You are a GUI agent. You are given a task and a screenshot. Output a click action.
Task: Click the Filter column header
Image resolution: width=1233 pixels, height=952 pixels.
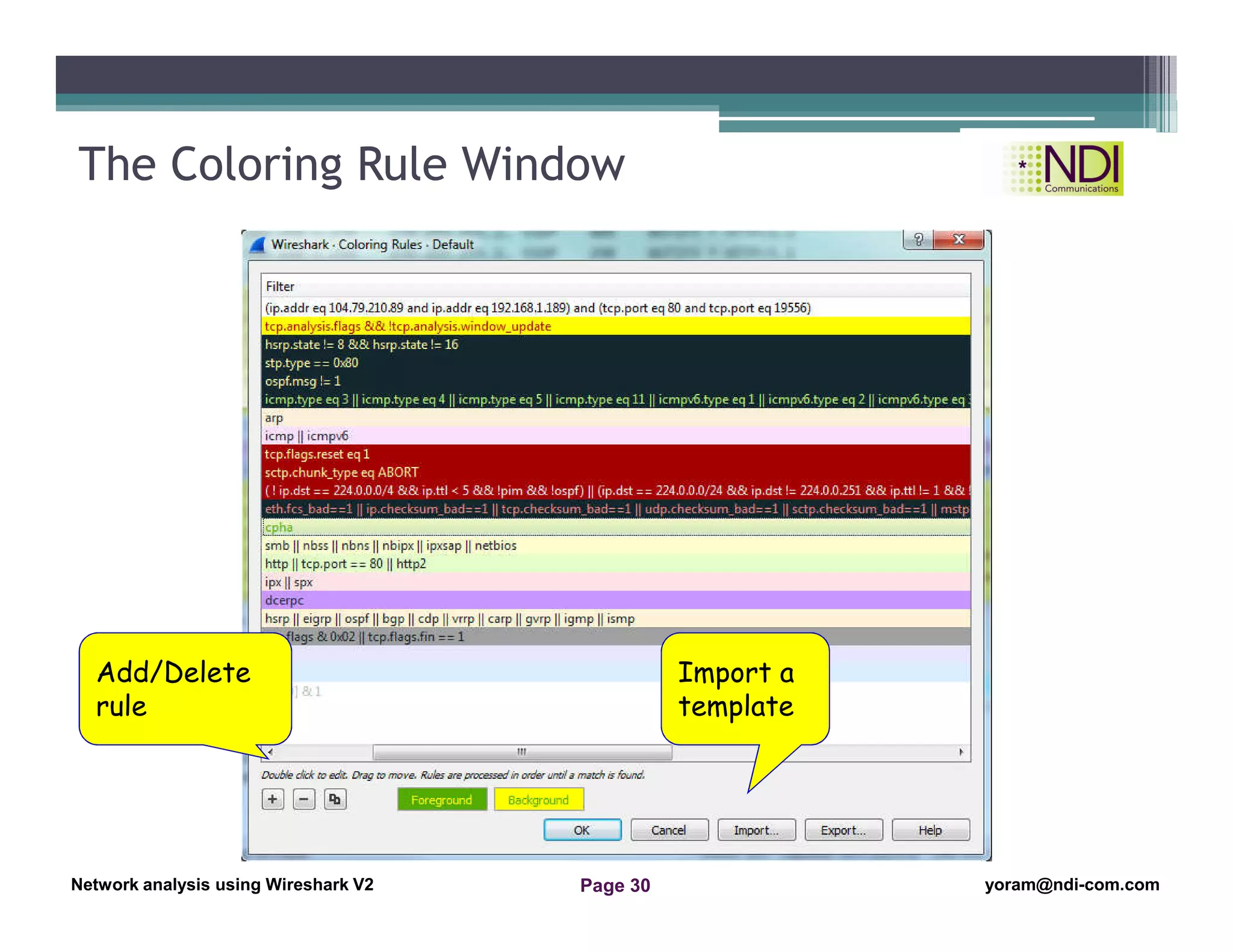pyautogui.click(x=616, y=286)
